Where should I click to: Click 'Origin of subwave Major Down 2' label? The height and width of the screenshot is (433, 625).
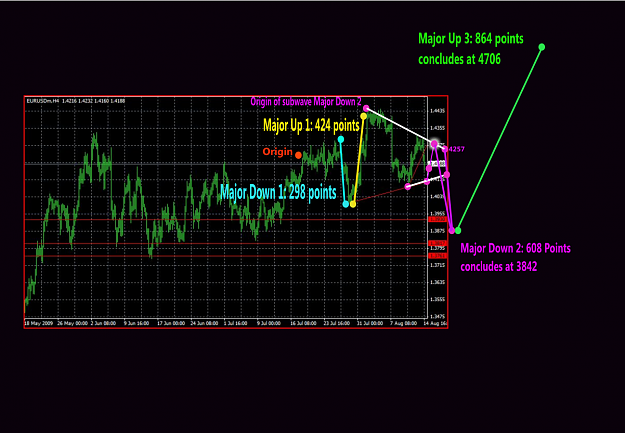[306, 102]
